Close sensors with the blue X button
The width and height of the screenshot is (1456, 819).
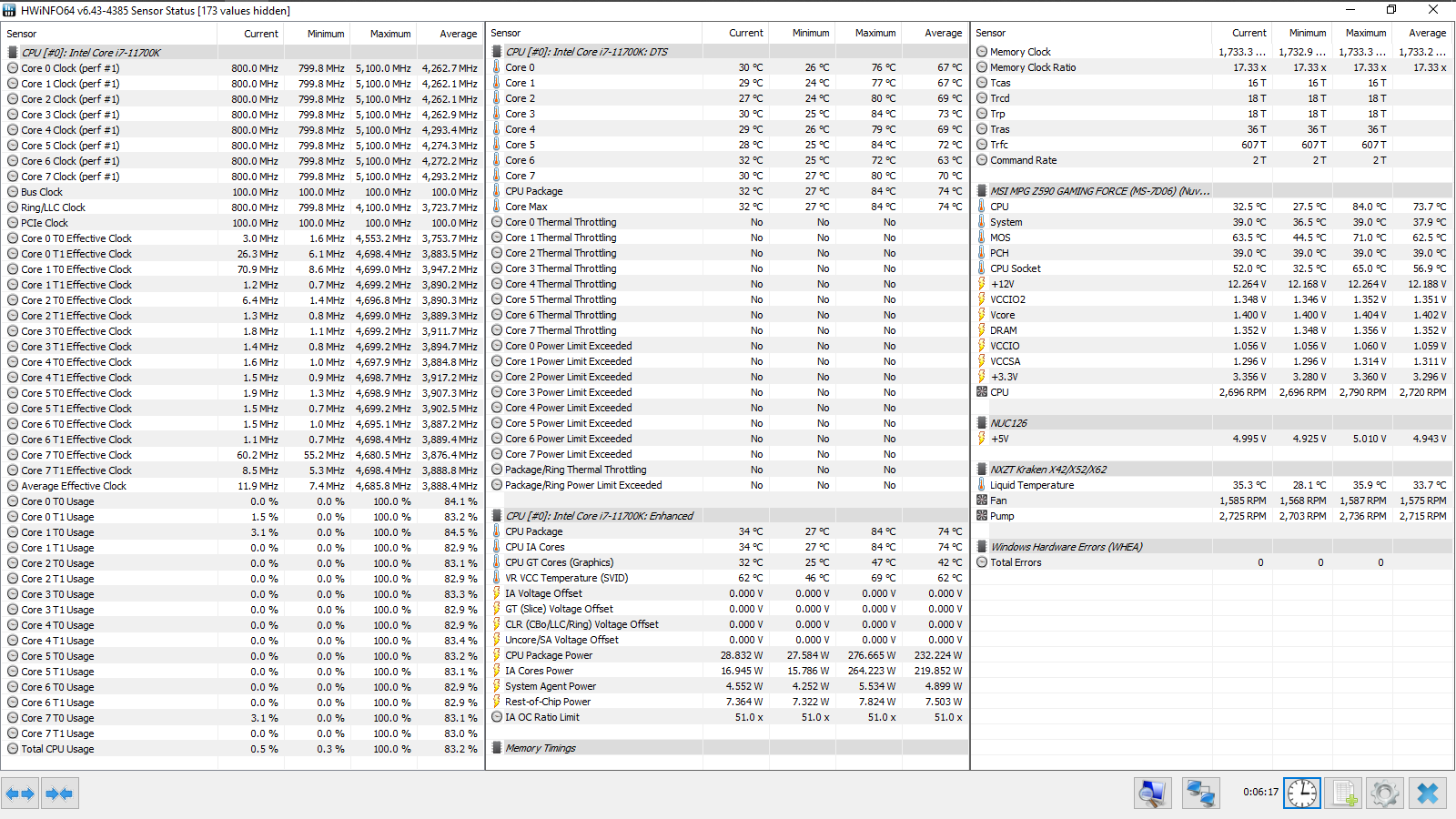coord(1428,794)
